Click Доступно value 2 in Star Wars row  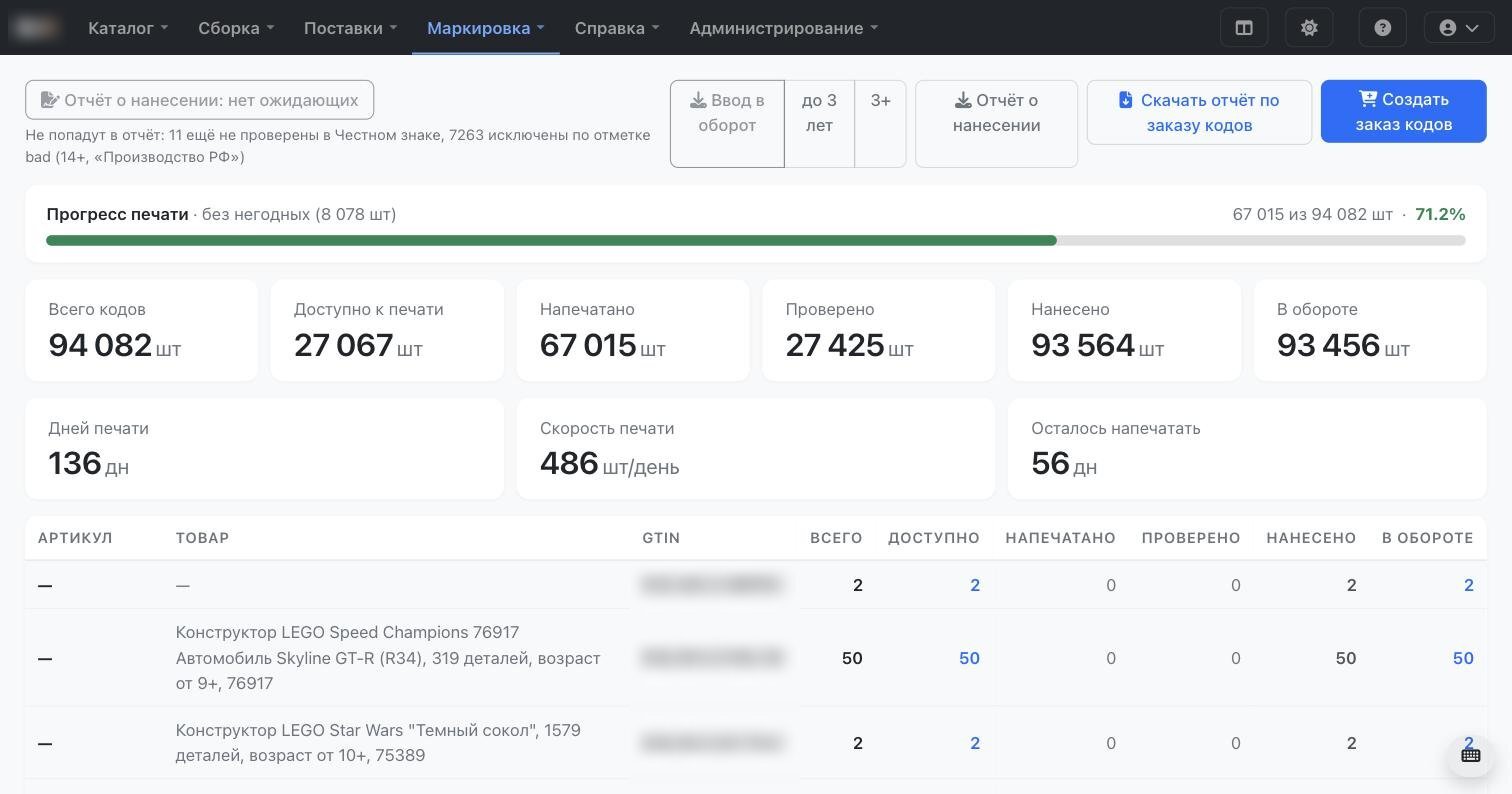(975, 743)
